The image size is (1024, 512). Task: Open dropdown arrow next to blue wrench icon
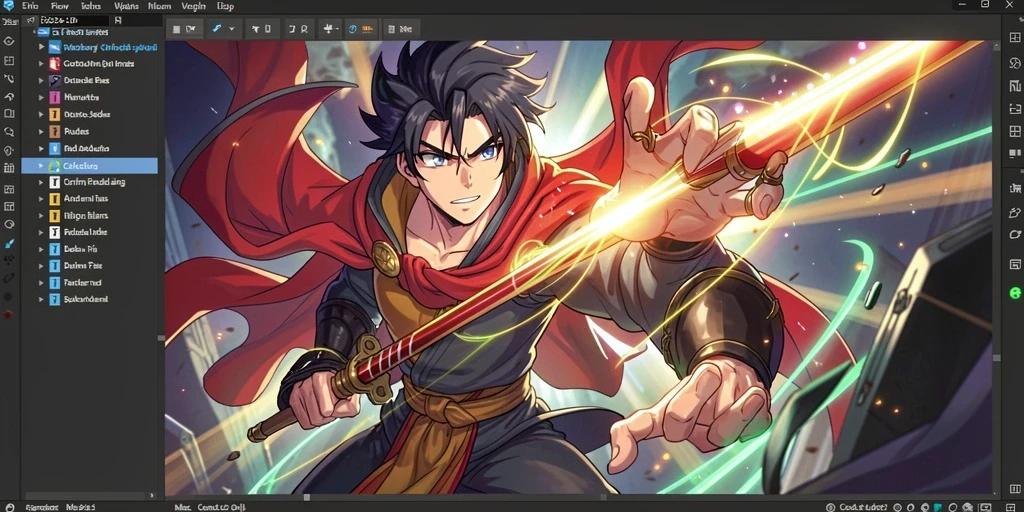(231, 29)
